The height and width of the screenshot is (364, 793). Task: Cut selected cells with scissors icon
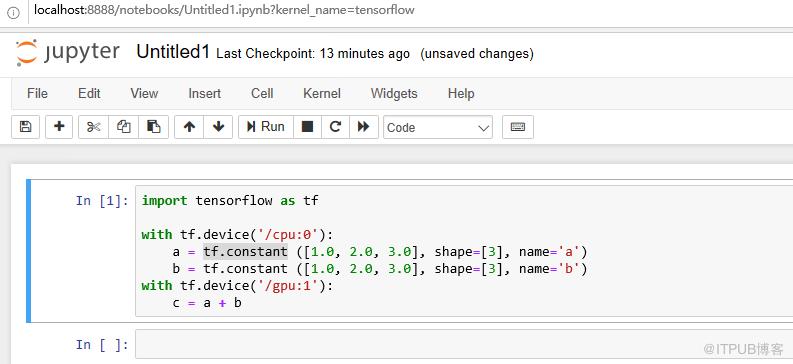(94, 127)
